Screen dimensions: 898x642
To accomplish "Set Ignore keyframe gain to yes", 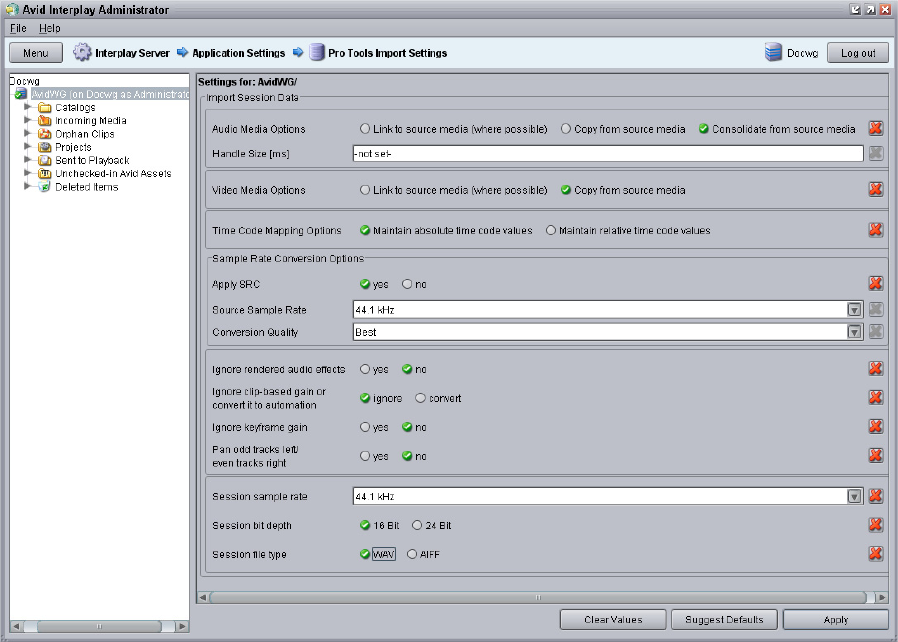I will (365, 427).
